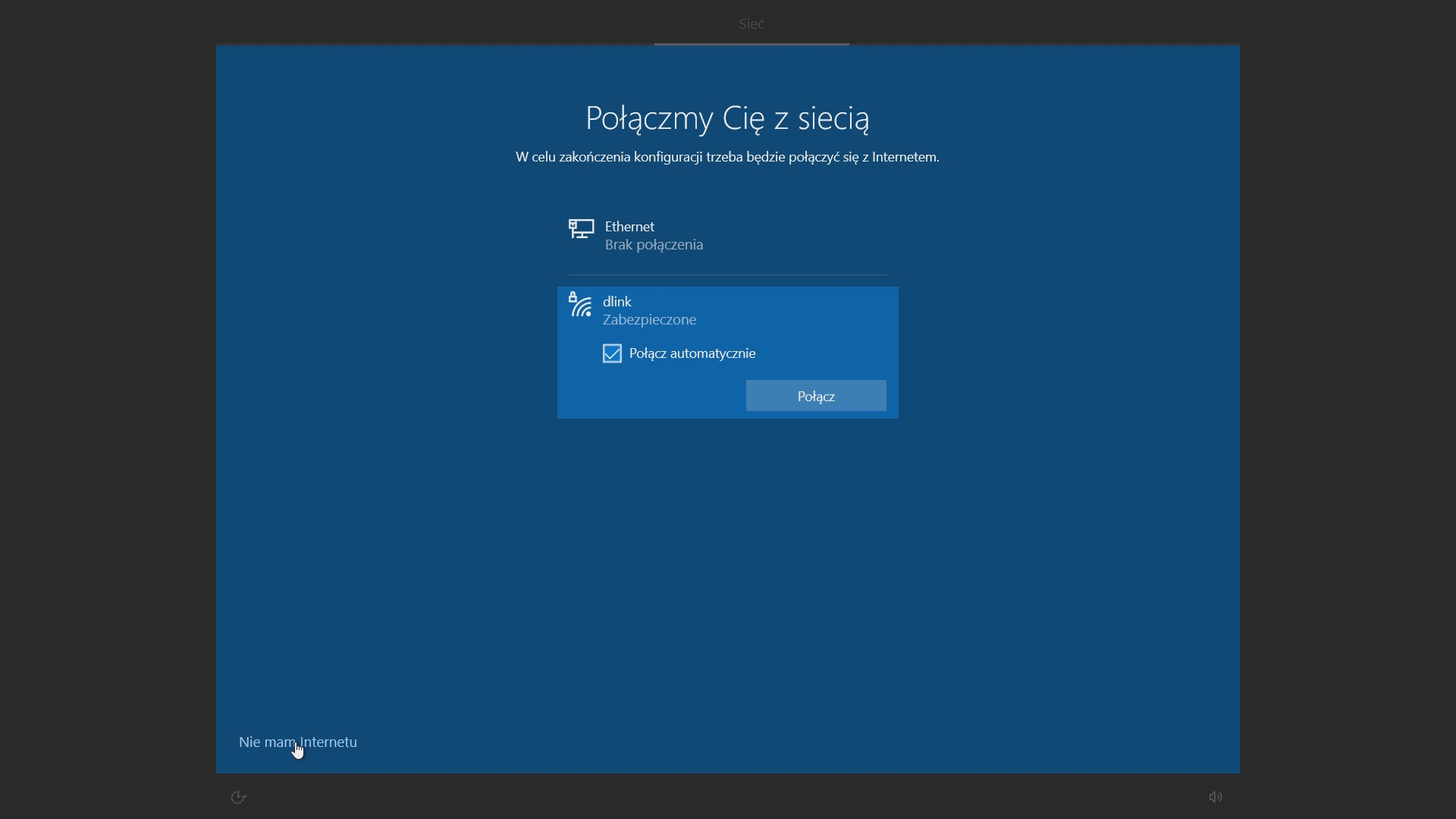Open the Ease of Access icon
The height and width of the screenshot is (819, 1456).
pyautogui.click(x=238, y=796)
